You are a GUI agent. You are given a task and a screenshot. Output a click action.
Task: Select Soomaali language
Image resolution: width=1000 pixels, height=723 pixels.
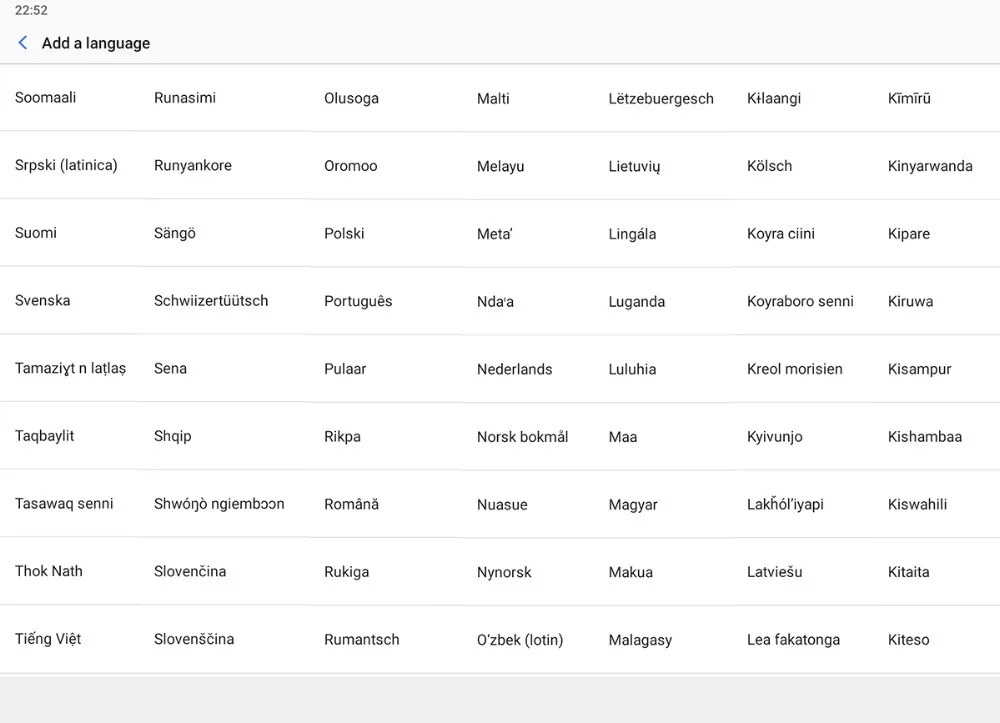point(46,98)
